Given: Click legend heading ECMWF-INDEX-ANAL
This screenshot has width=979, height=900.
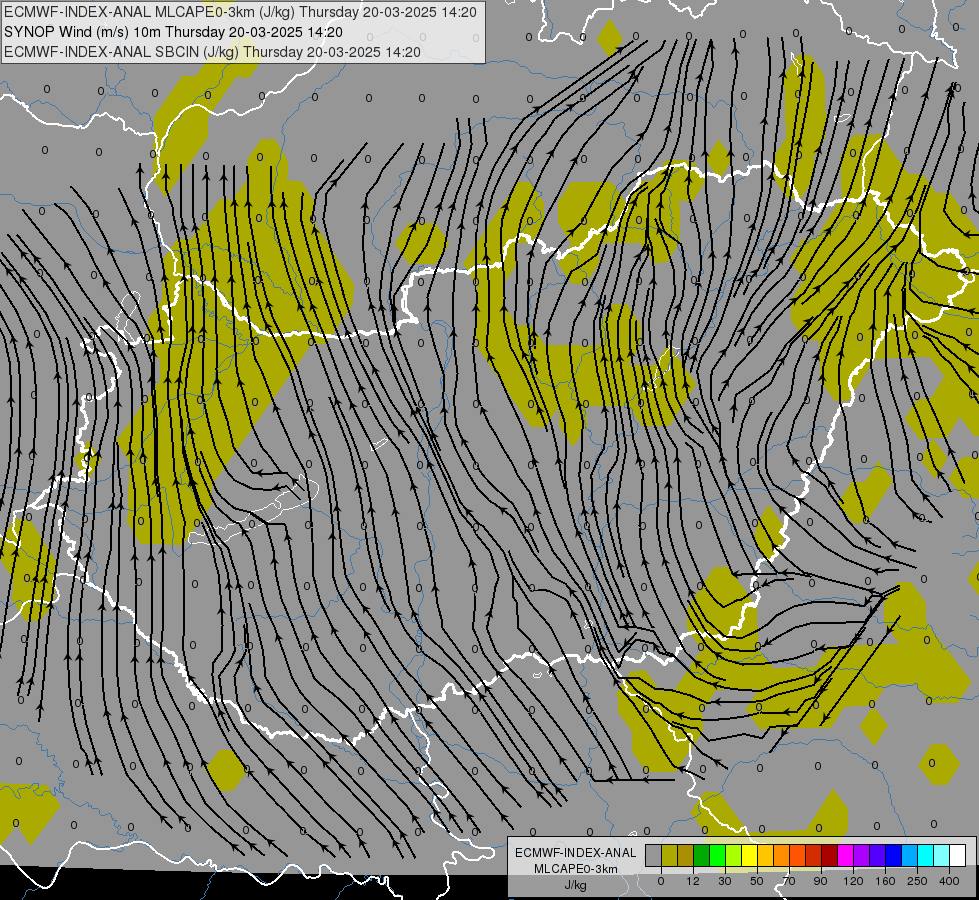Looking at the screenshot, I should pos(575,853).
